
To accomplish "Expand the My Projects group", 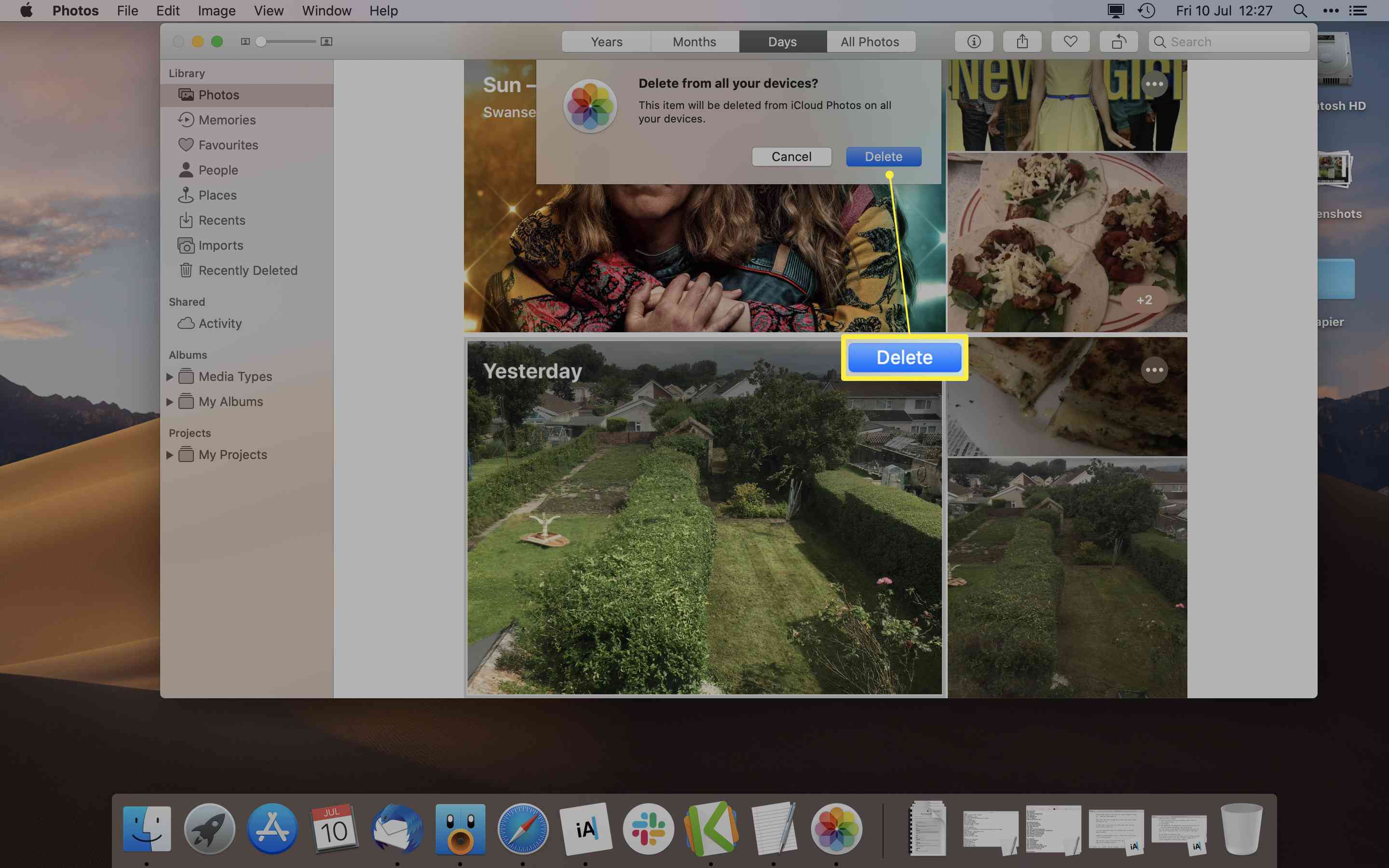I will (170, 454).
